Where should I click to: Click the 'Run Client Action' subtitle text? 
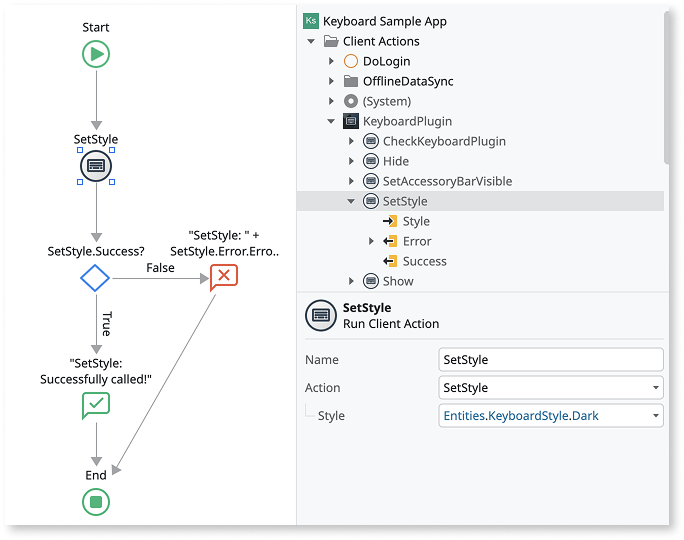[391, 324]
